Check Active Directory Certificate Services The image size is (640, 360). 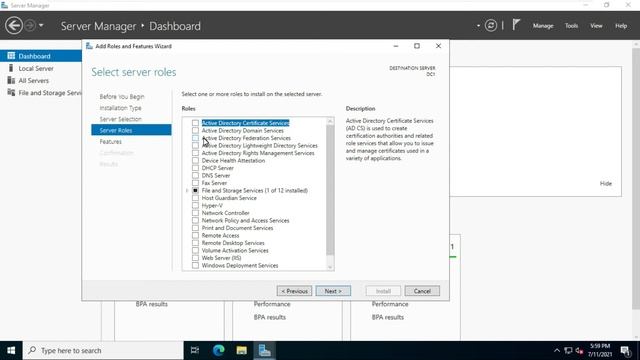pyautogui.click(x=195, y=123)
